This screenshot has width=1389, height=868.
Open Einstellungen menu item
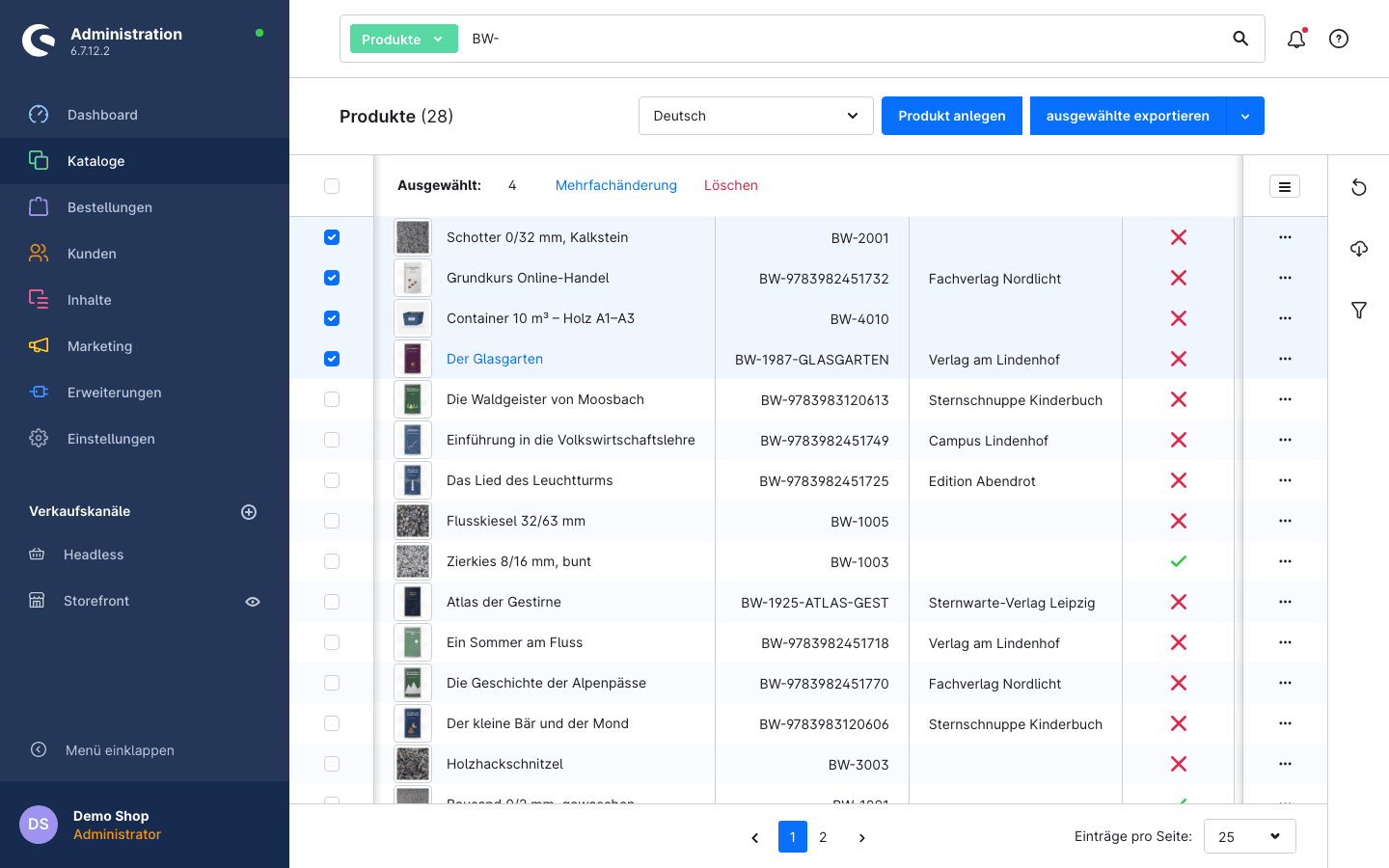[x=145, y=439]
